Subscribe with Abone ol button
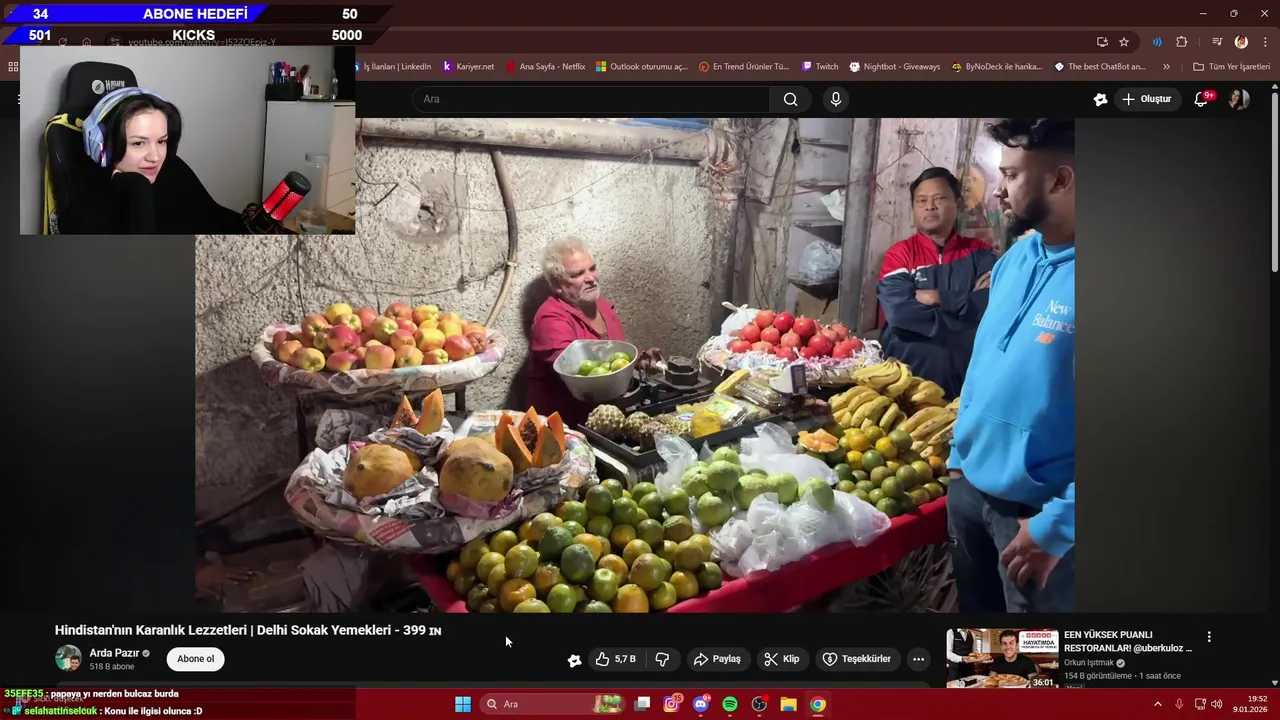 click(196, 659)
